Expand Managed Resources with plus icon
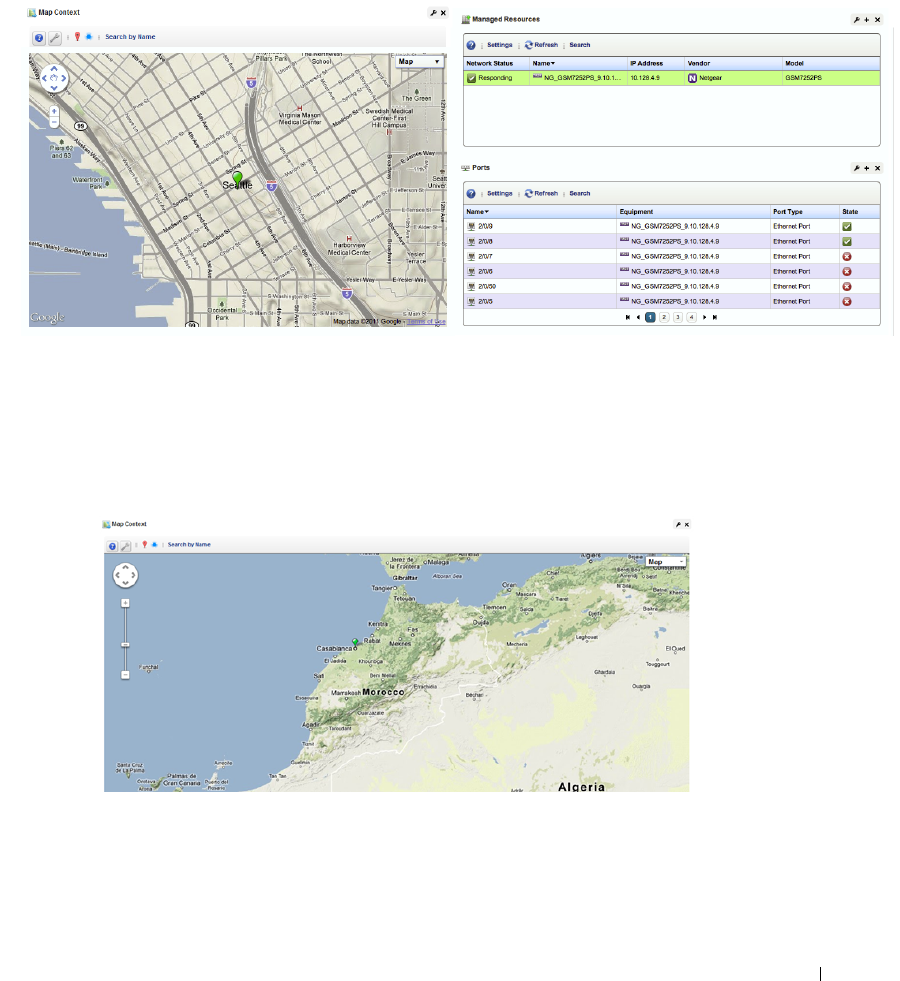Image resolution: width=900 pixels, height=981 pixels. 867,19
